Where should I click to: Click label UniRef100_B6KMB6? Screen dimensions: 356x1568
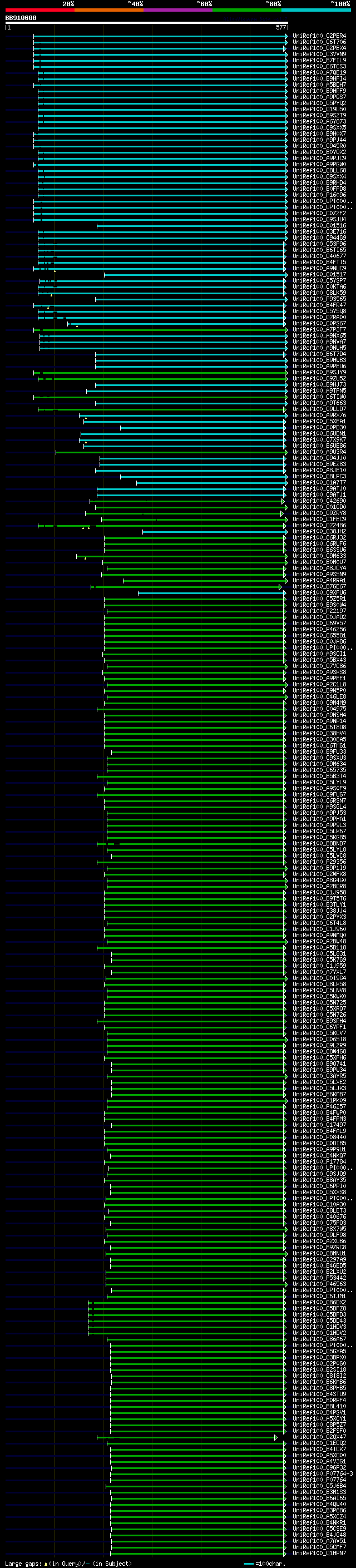[319, 1382]
